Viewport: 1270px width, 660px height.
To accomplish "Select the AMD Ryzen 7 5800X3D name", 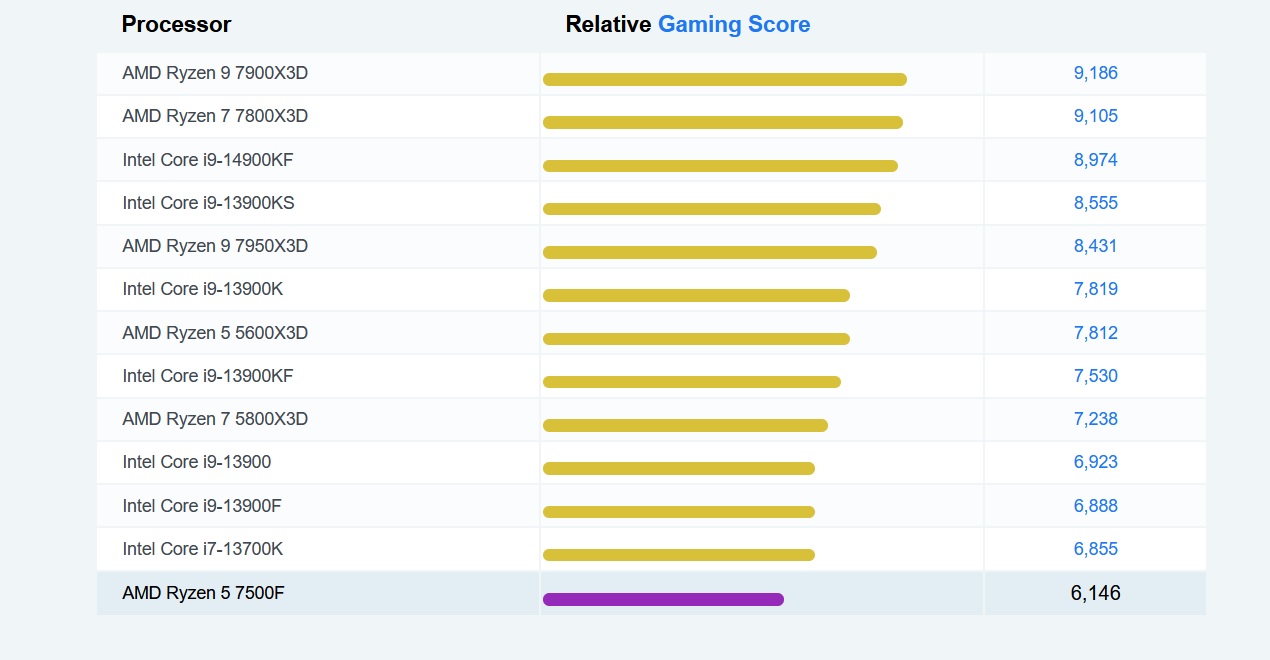I will click(x=215, y=419).
